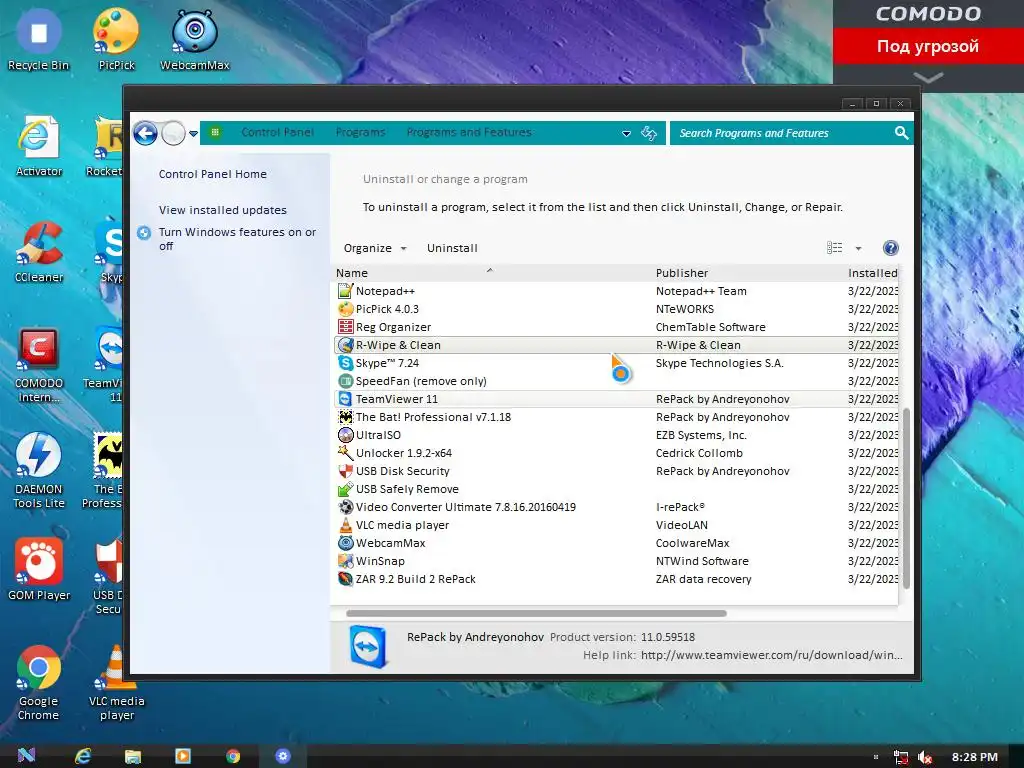Open the Organize dropdown menu

click(x=375, y=248)
